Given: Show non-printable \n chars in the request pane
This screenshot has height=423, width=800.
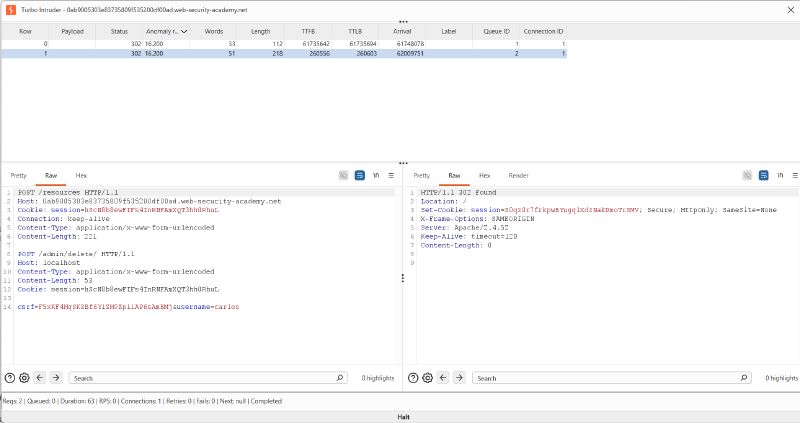Looking at the screenshot, I should point(376,176).
